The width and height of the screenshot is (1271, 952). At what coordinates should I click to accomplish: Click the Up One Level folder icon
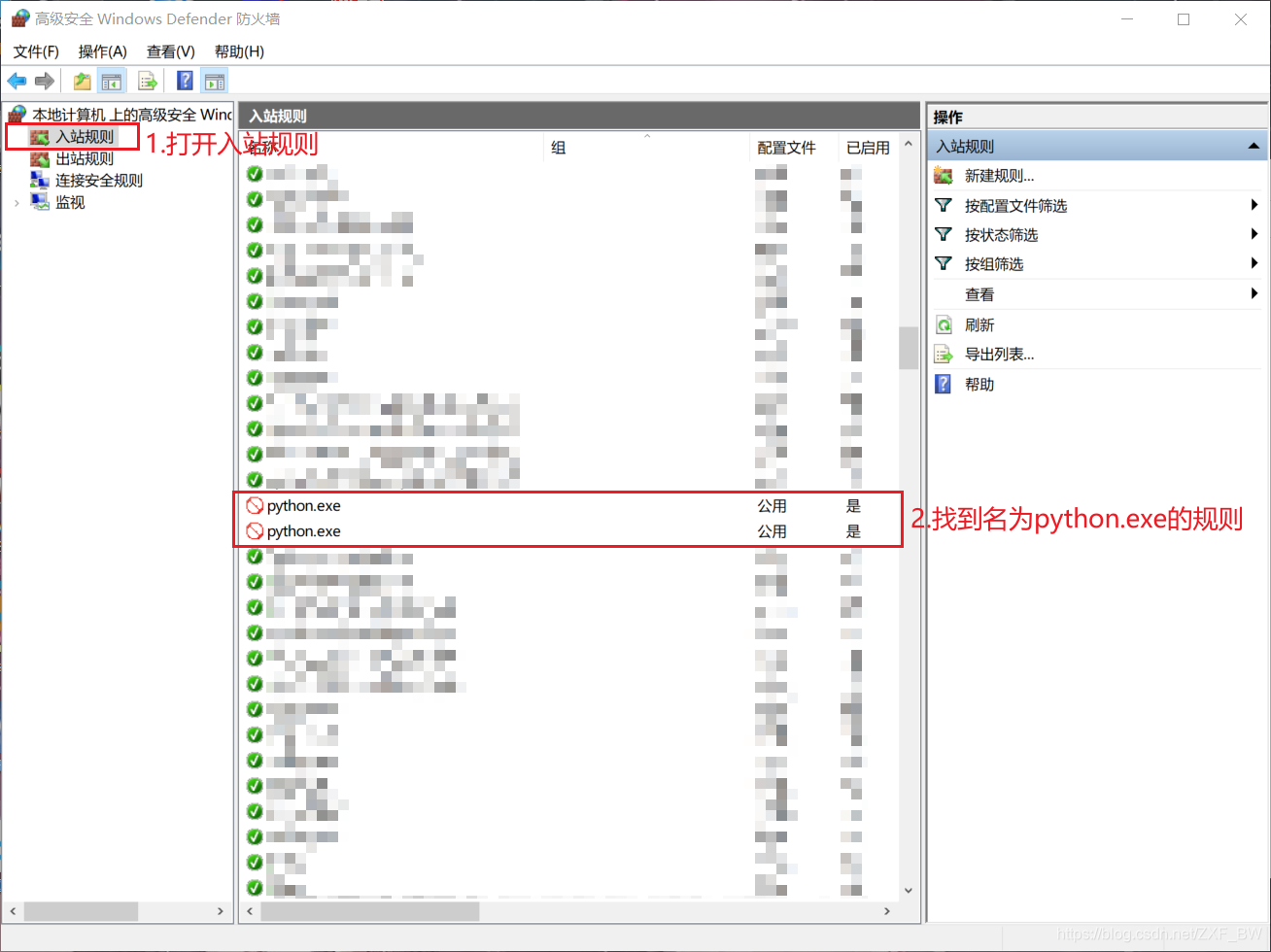coord(83,81)
